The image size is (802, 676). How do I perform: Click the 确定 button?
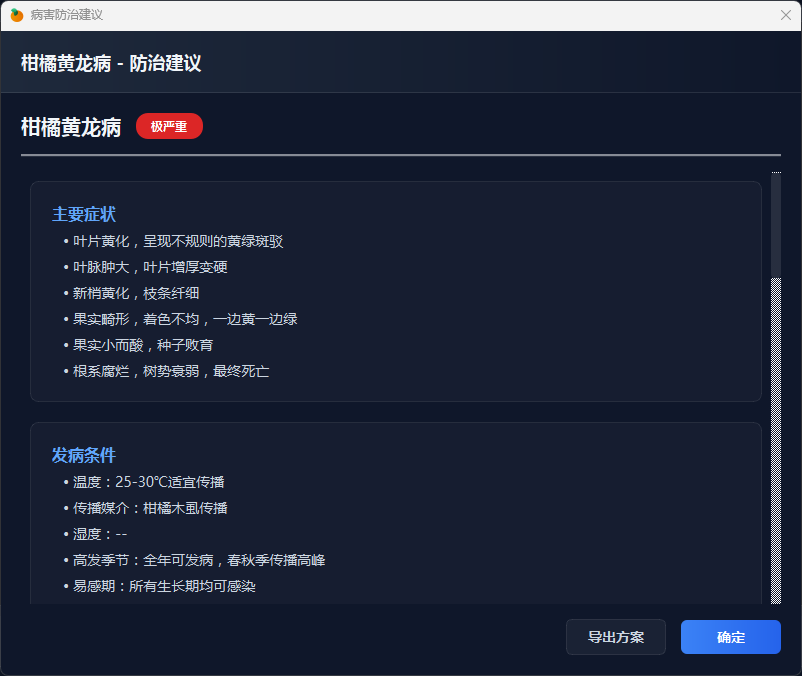point(730,637)
